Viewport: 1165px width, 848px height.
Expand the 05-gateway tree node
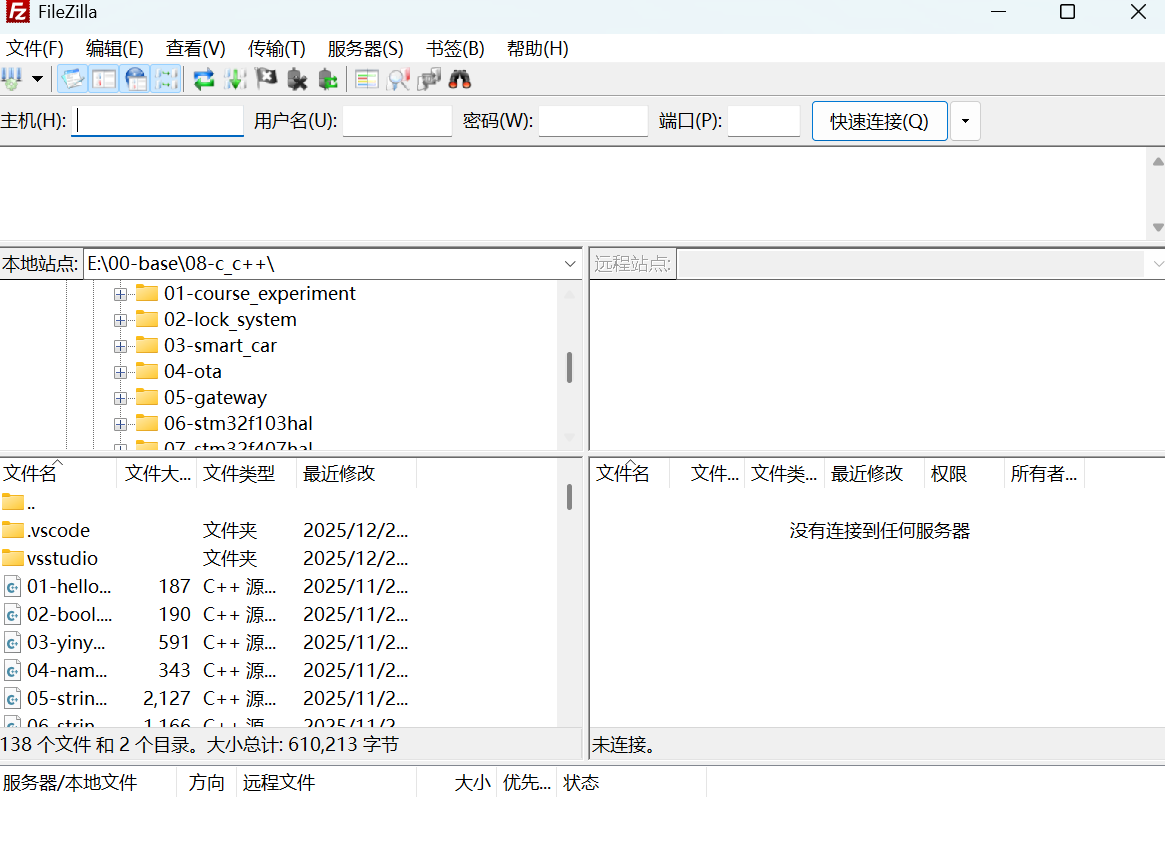click(120, 398)
